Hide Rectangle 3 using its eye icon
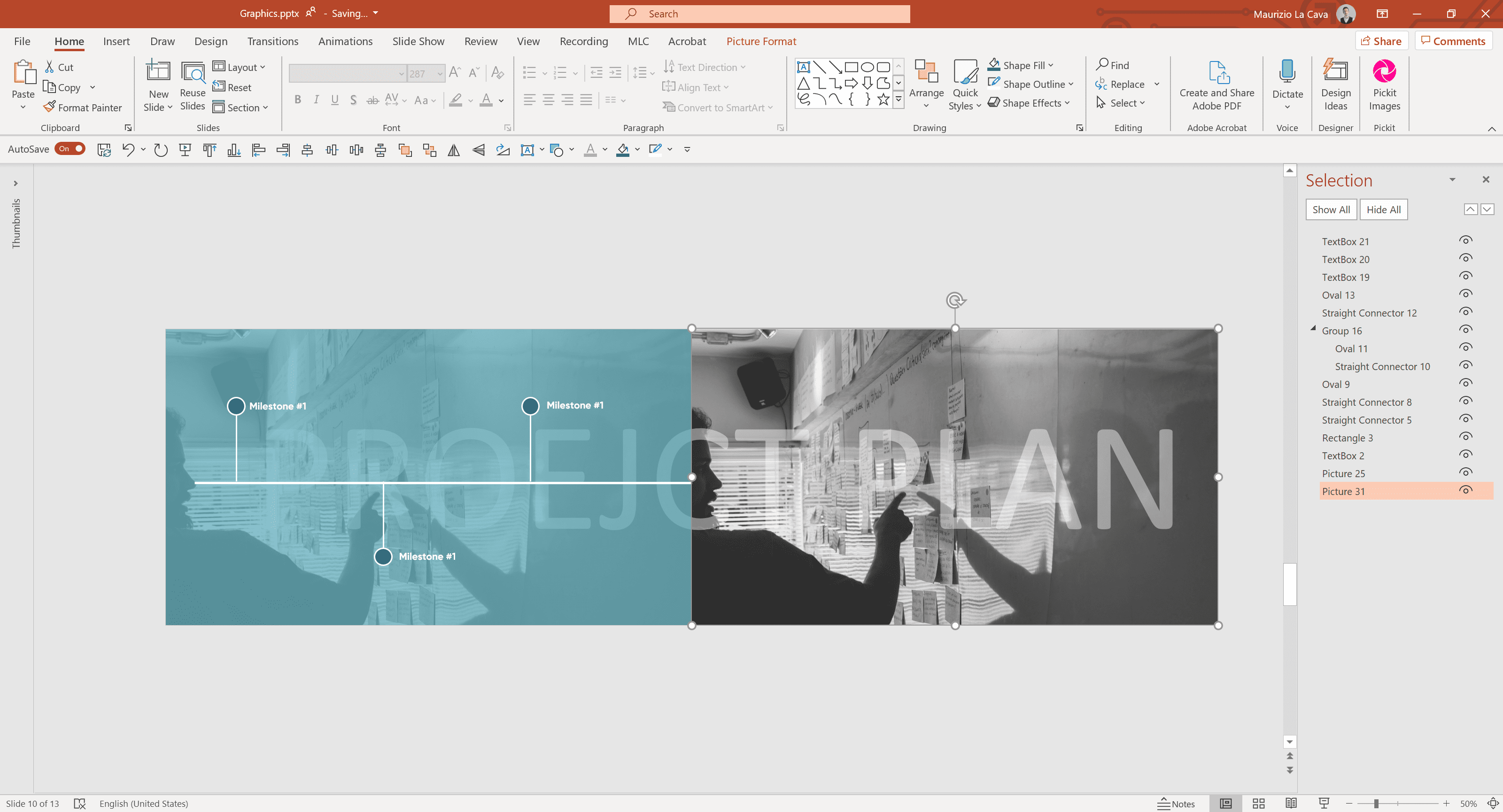 pos(1465,437)
